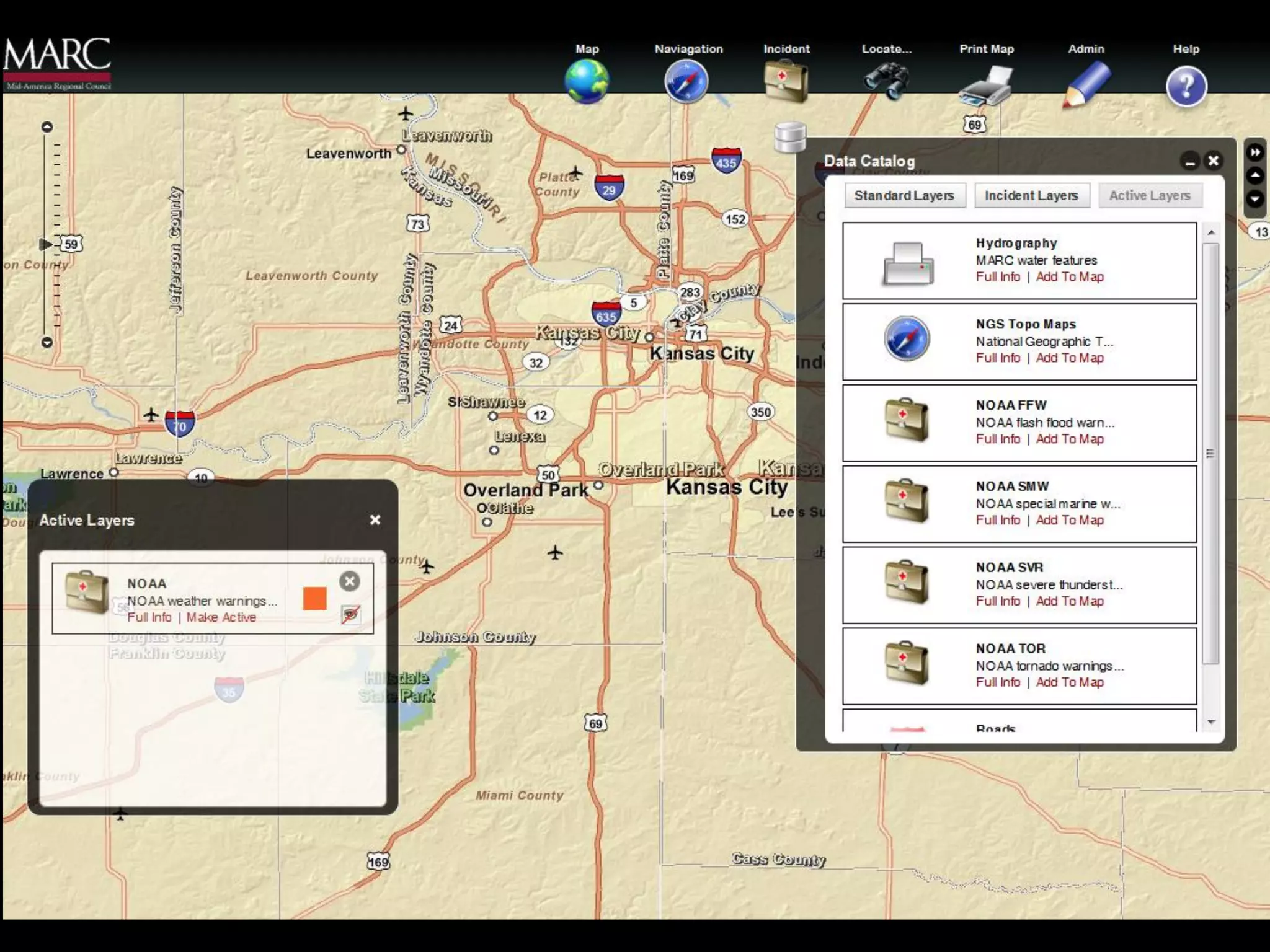This screenshot has height=952, width=1270.
Task: Switch to the Incident Layers tab
Action: (1031, 196)
